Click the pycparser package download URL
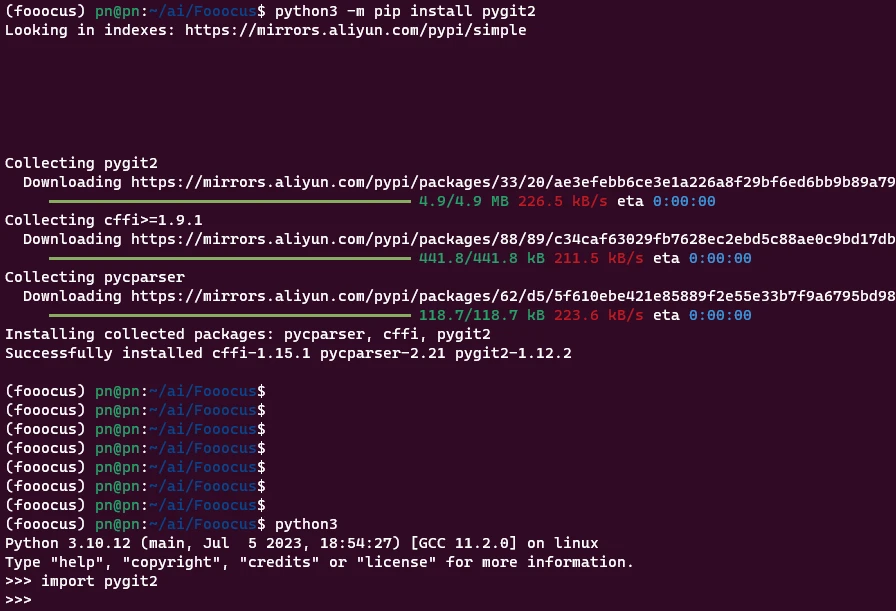 (x=513, y=297)
